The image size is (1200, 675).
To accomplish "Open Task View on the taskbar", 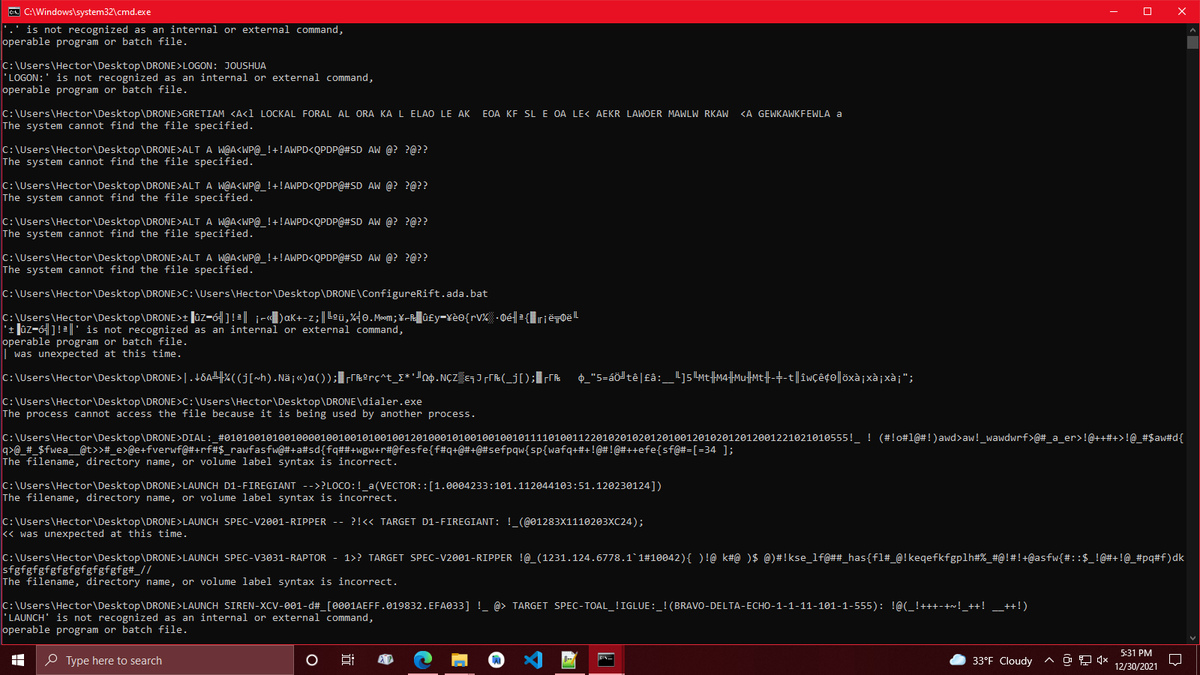I will tap(348, 660).
